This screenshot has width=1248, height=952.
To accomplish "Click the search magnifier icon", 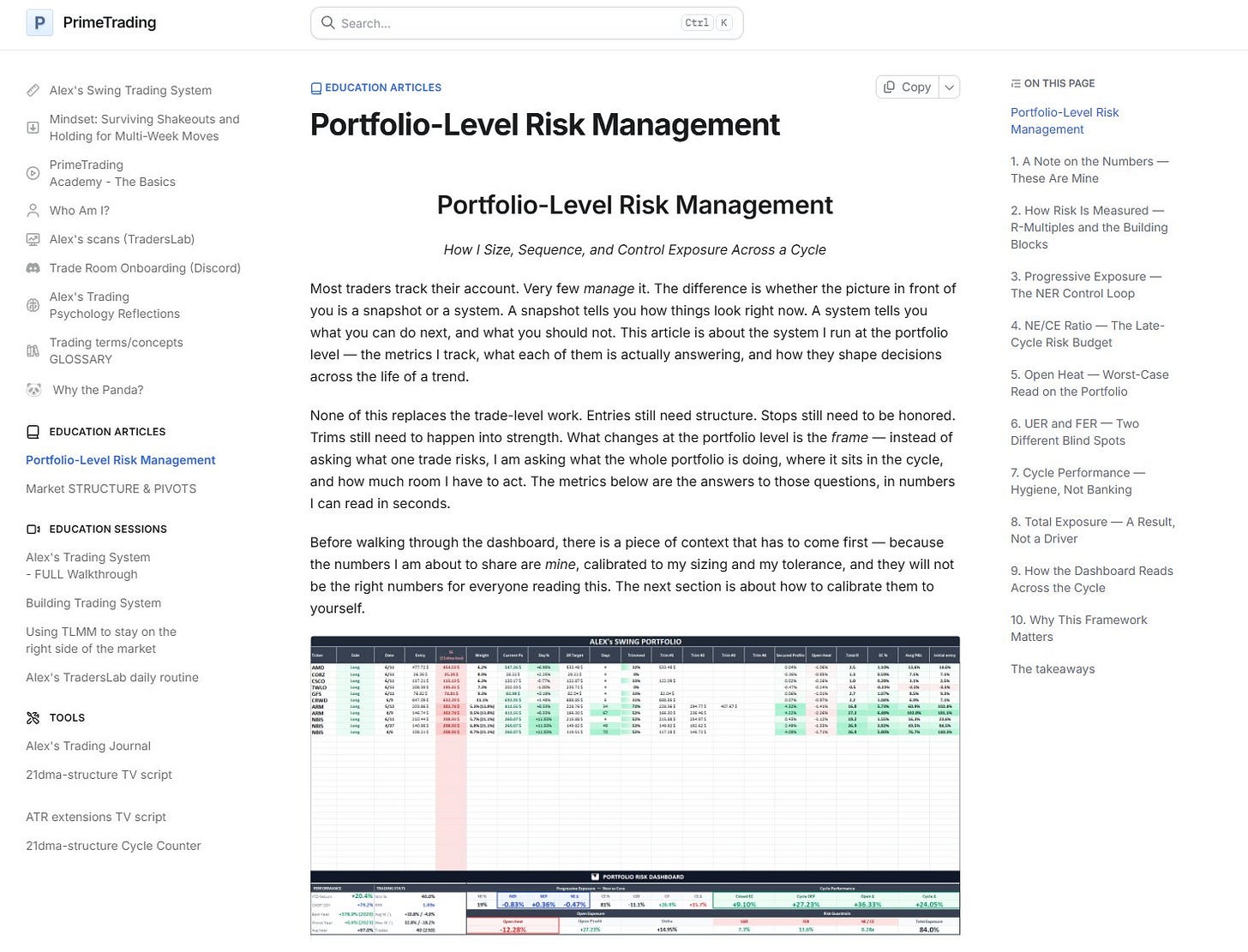I will (x=327, y=23).
